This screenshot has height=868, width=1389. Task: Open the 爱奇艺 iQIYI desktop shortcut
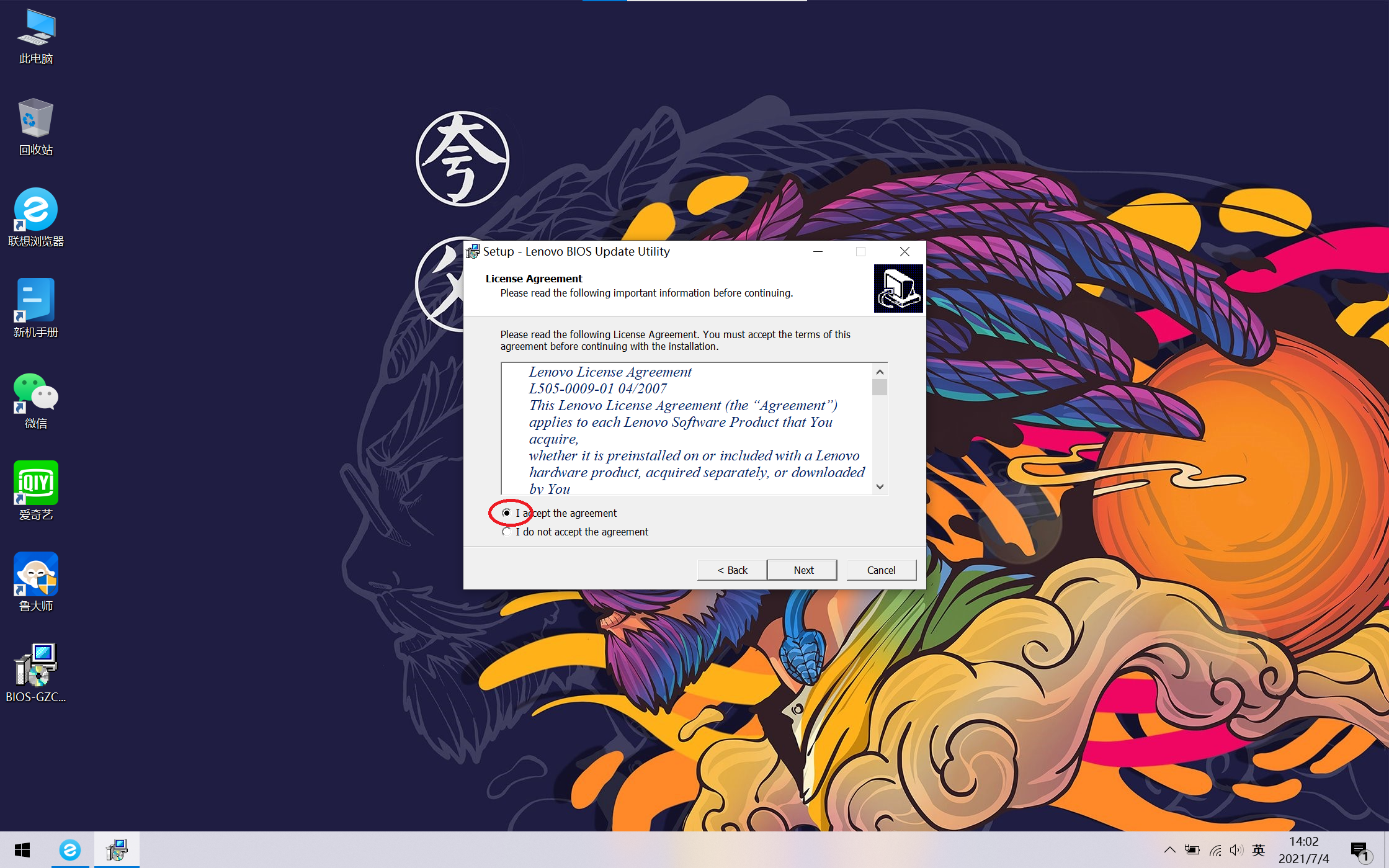coord(36,491)
